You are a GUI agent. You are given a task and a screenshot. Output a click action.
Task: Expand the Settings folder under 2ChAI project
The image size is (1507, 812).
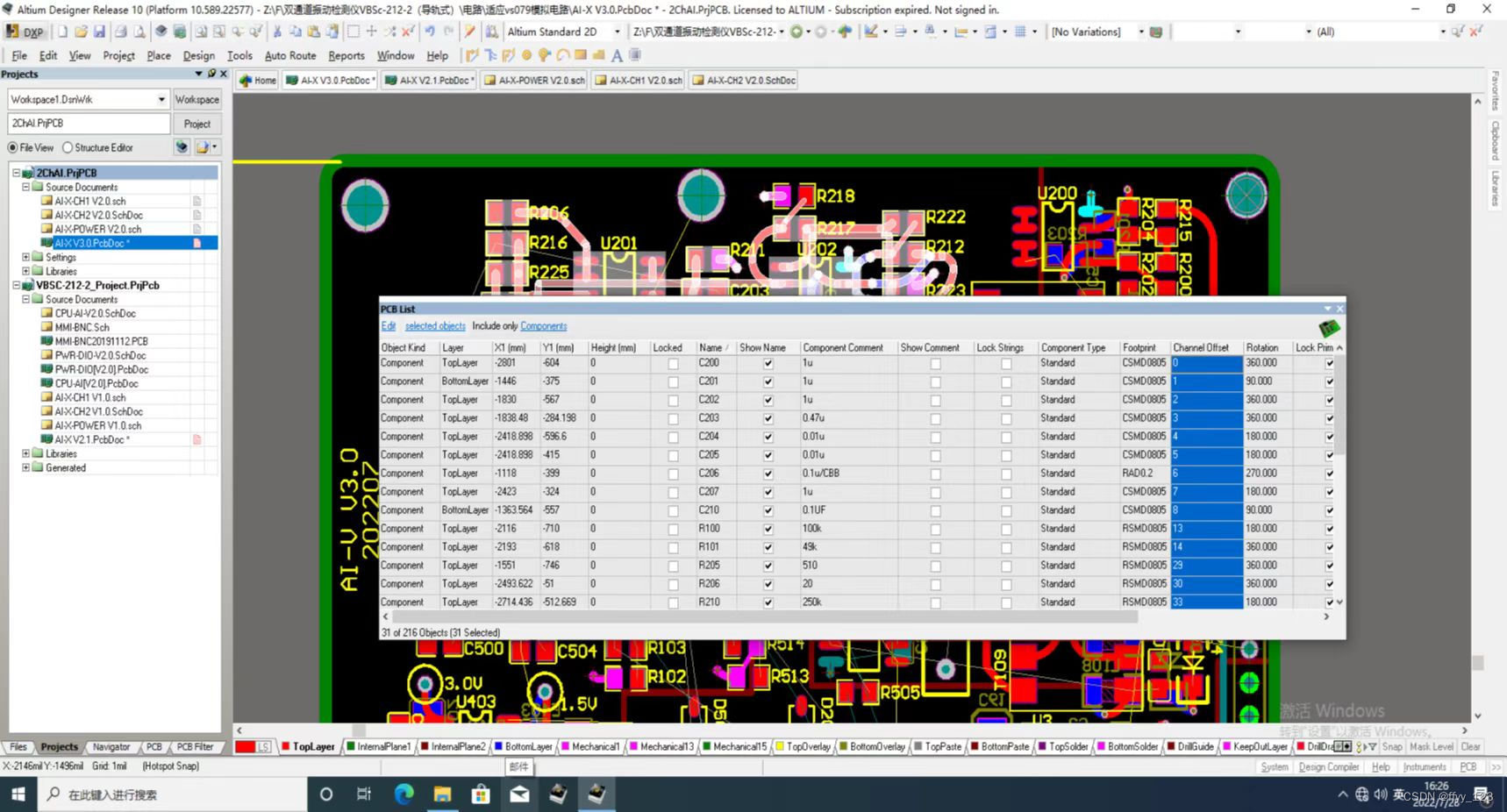(x=25, y=257)
